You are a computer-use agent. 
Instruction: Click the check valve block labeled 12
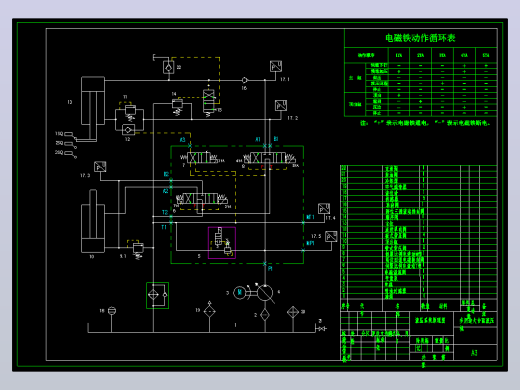pyautogui.click(x=128, y=130)
